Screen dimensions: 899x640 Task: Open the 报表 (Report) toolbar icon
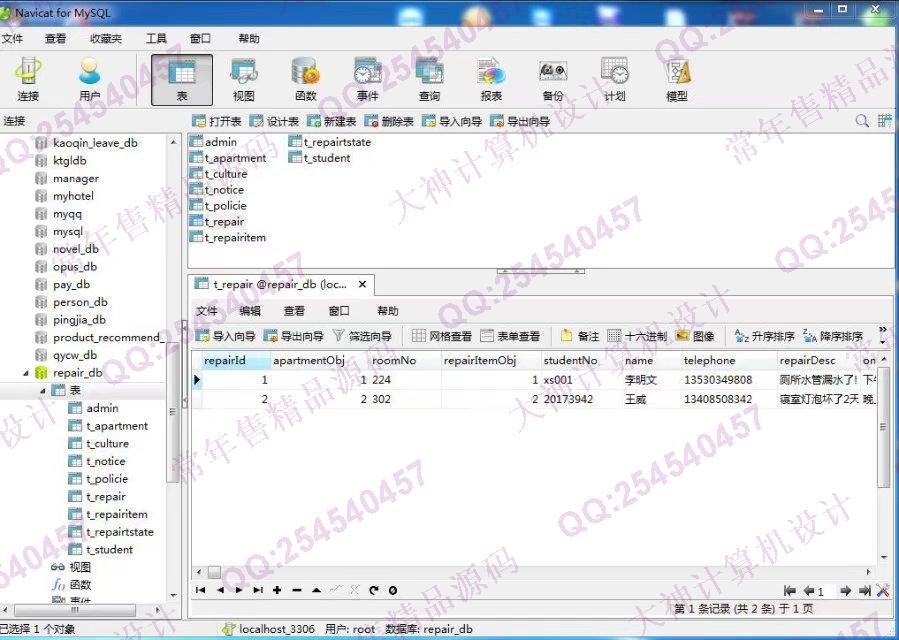[x=491, y=80]
